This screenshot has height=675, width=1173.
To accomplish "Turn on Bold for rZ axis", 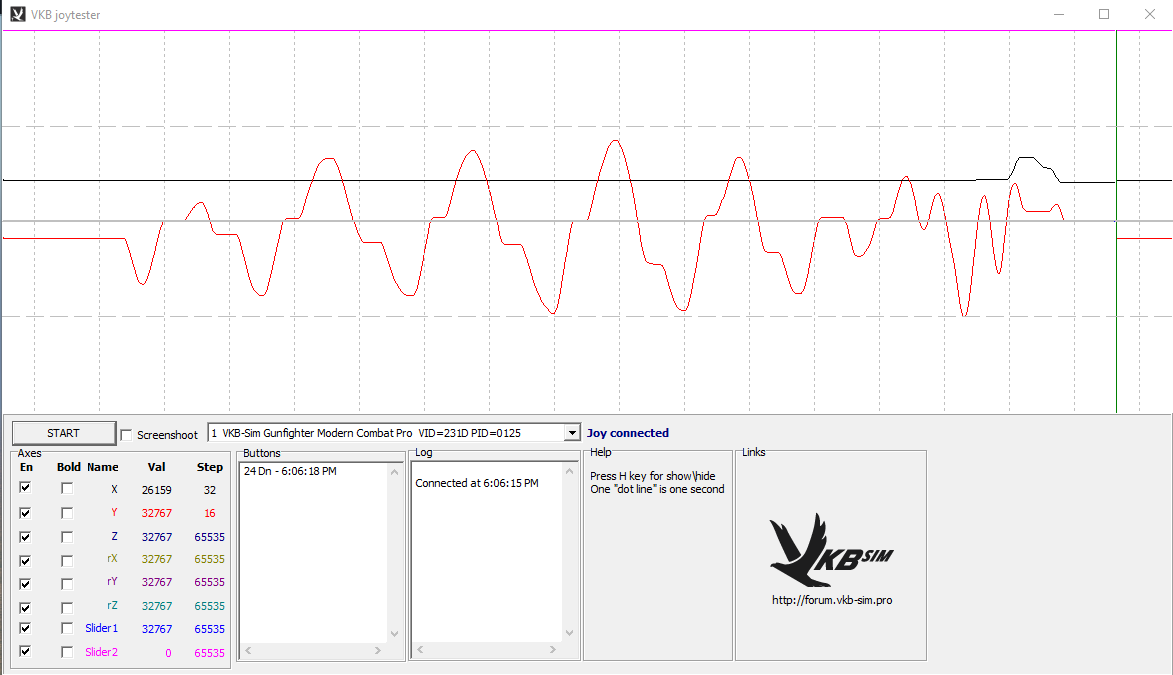I will coord(67,606).
